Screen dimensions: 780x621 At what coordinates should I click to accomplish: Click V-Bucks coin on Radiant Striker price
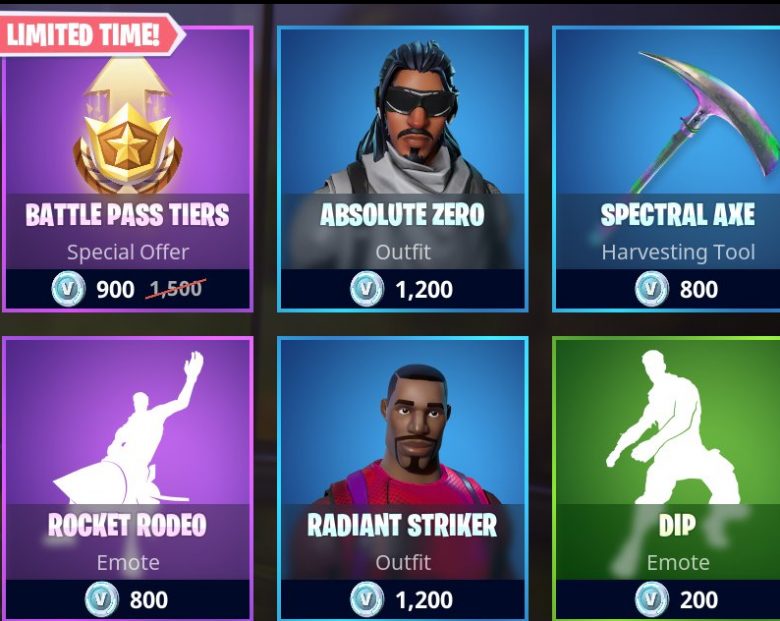coord(367,600)
